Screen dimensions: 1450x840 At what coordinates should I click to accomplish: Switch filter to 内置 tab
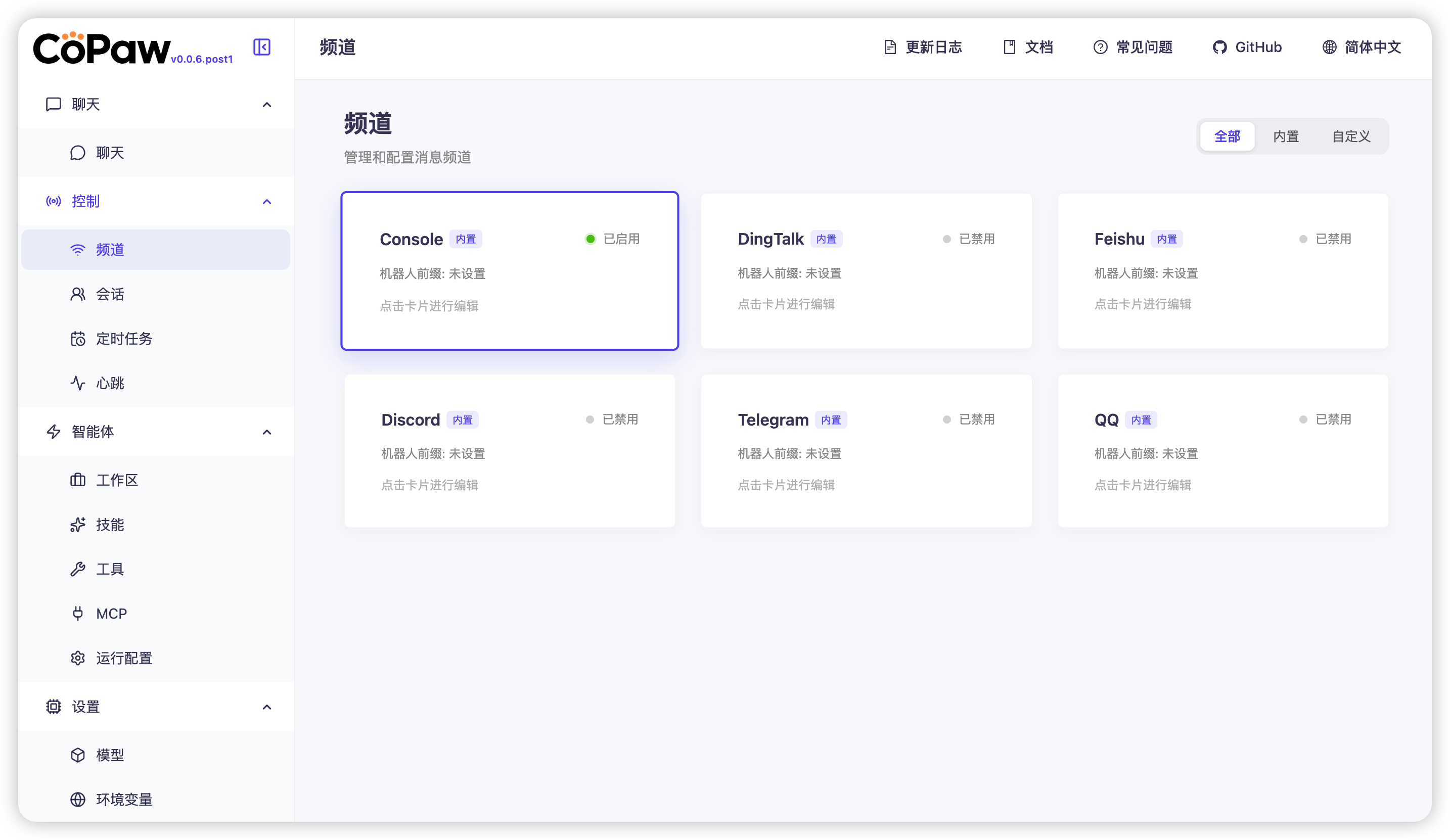1286,136
